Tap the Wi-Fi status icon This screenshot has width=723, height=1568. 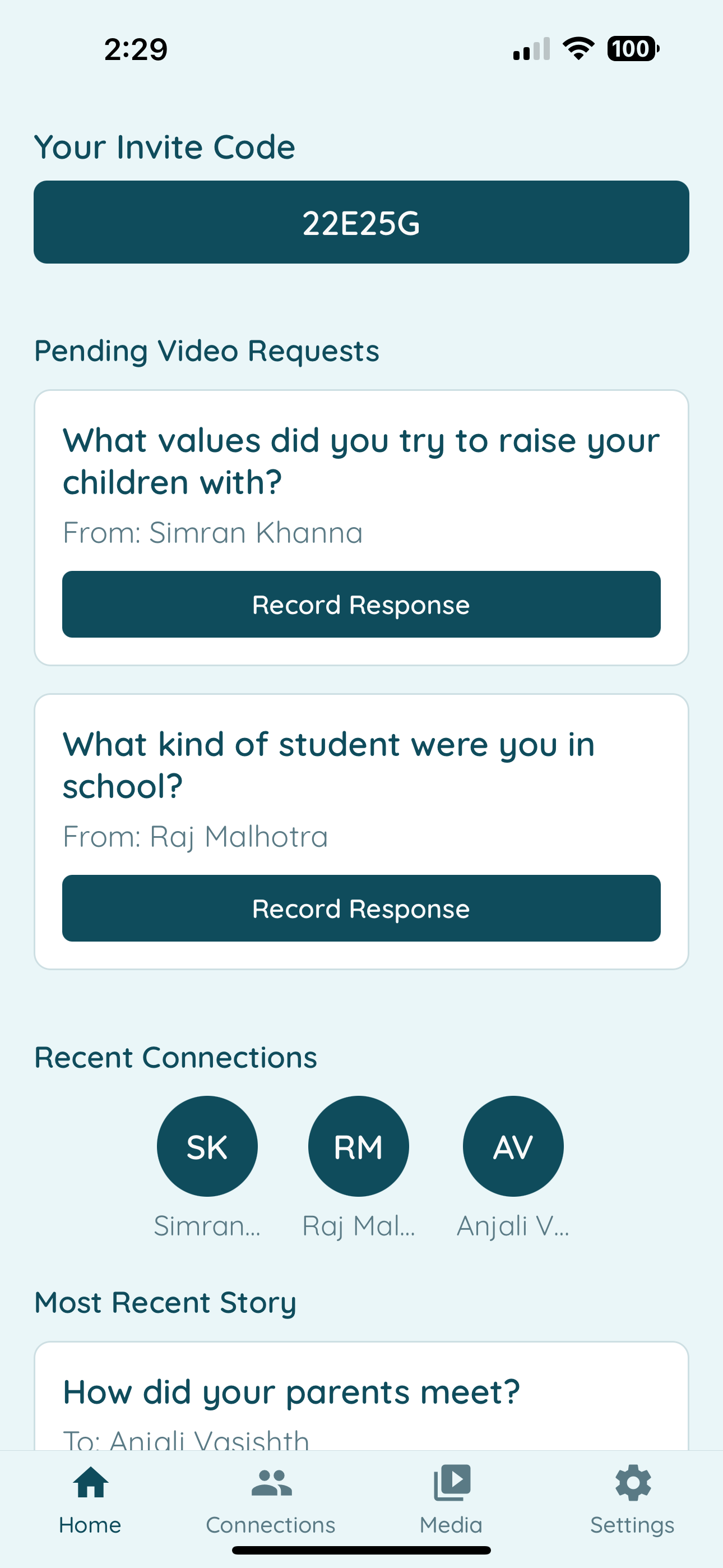578,49
